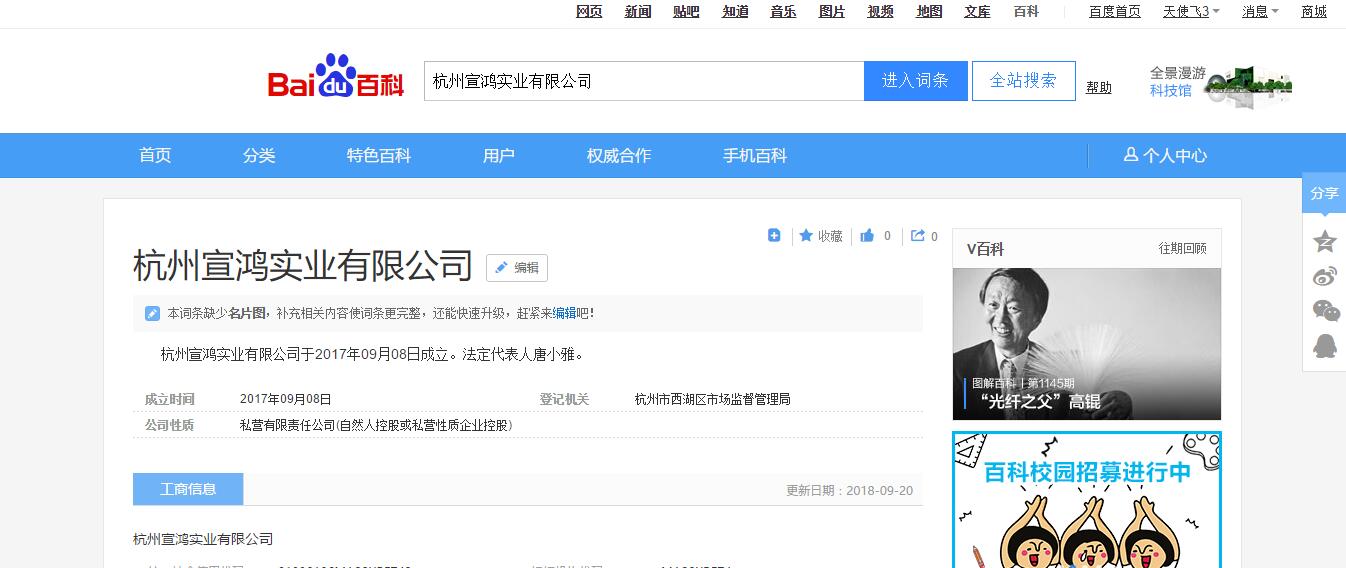
Task: Open the 特色百科 navigation menu
Action: pos(379,155)
